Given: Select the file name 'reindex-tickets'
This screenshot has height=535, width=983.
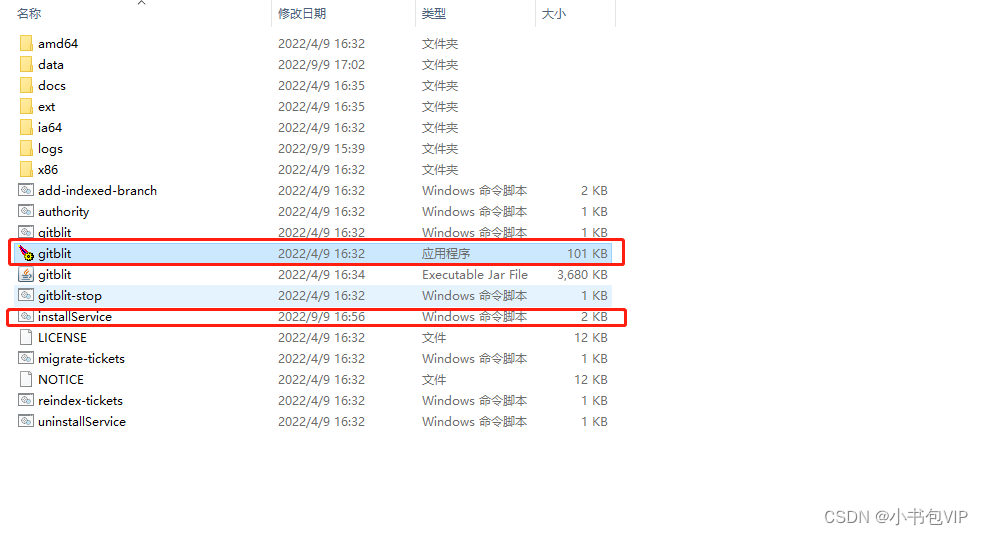Looking at the screenshot, I should pos(80,400).
